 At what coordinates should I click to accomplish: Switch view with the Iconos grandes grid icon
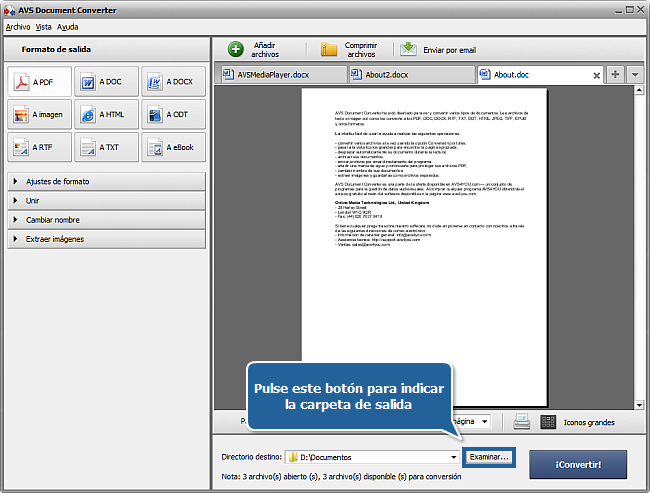[548, 422]
